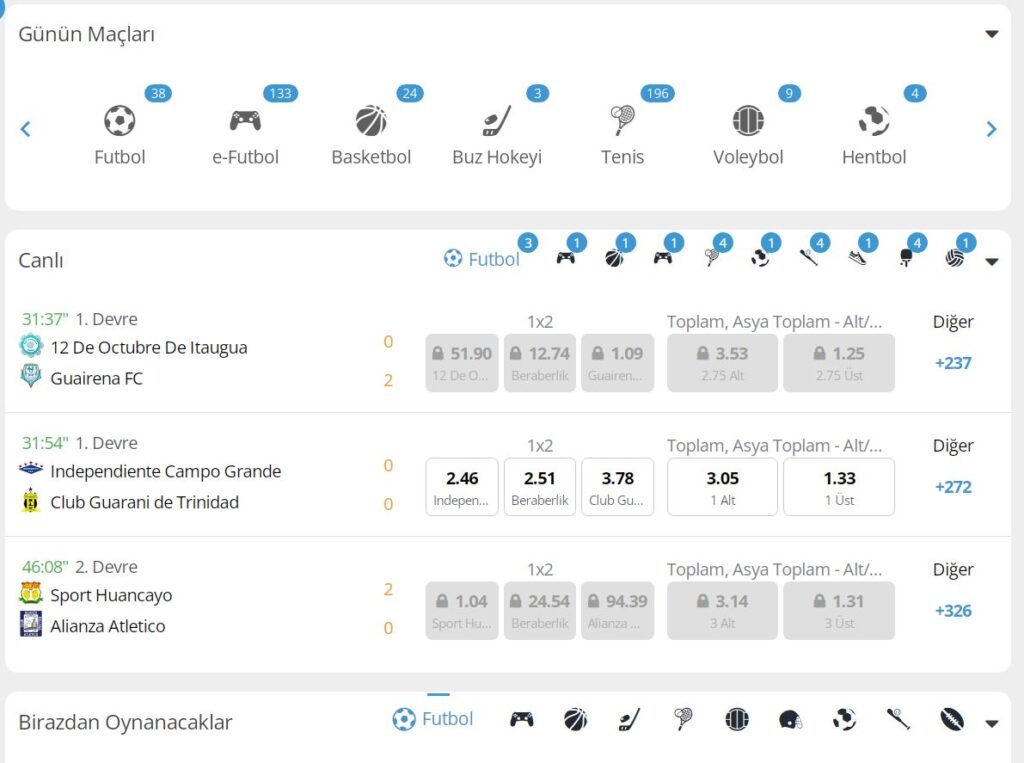Select the Futbol tab in Birazdan Oynanacaklar
This screenshot has height=763, width=1024.
point(433,719)
